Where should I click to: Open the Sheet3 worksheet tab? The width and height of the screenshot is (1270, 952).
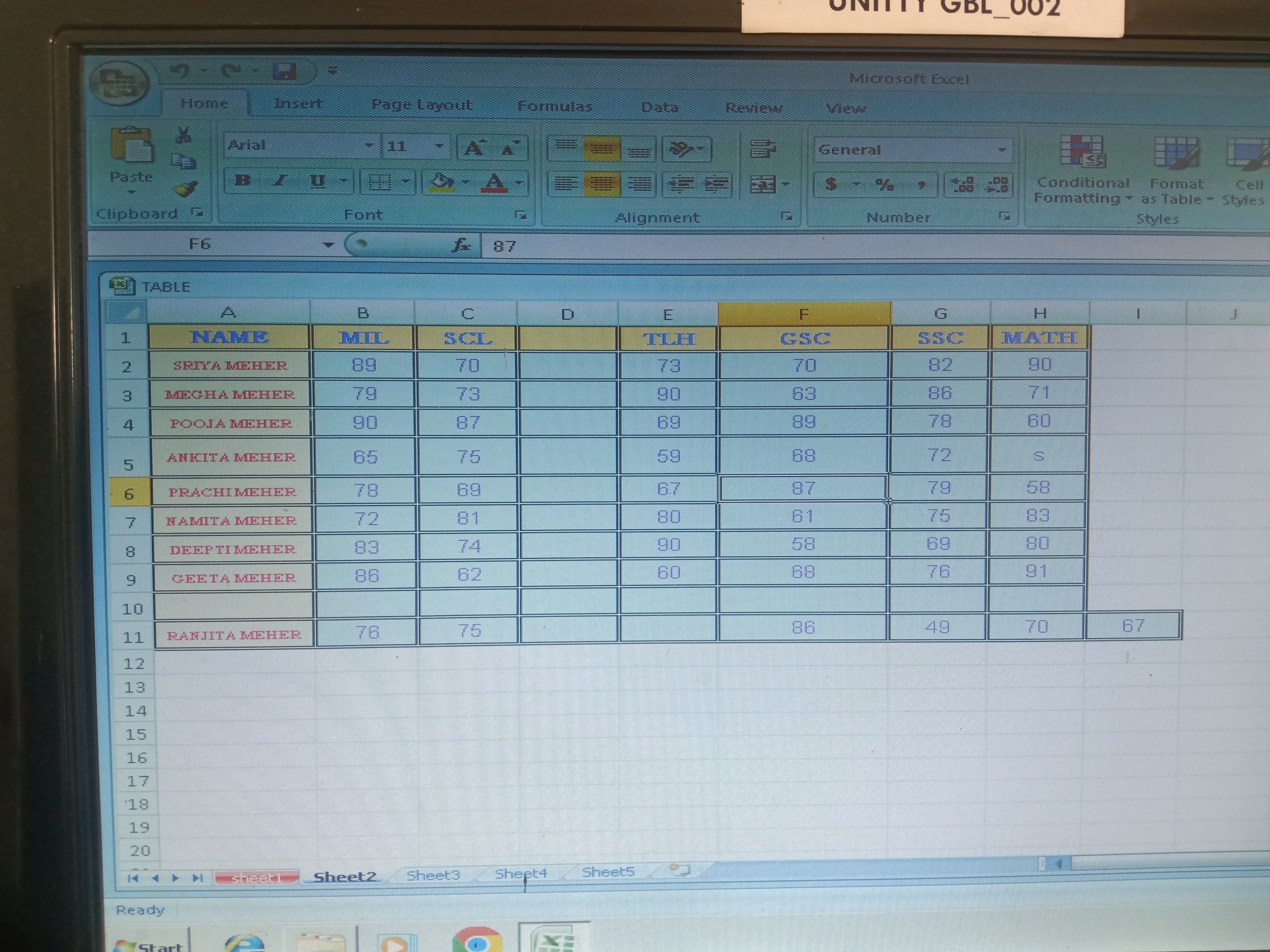click(x=433, y=875)
